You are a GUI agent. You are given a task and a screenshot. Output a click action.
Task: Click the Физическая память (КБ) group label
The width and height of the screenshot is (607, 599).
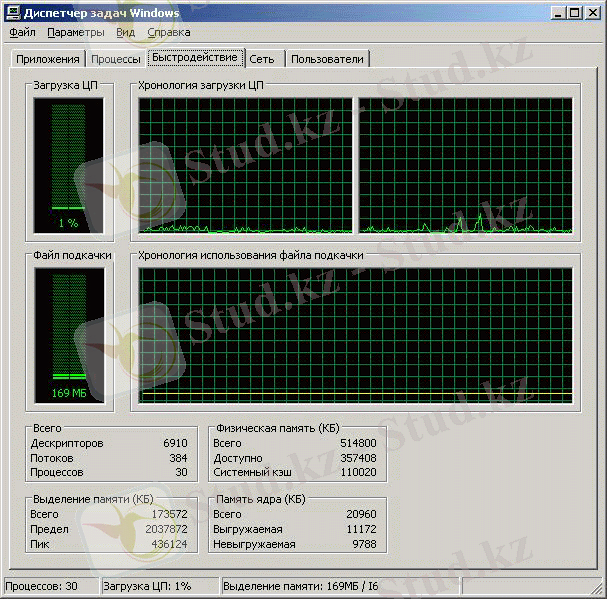(278, 428)
